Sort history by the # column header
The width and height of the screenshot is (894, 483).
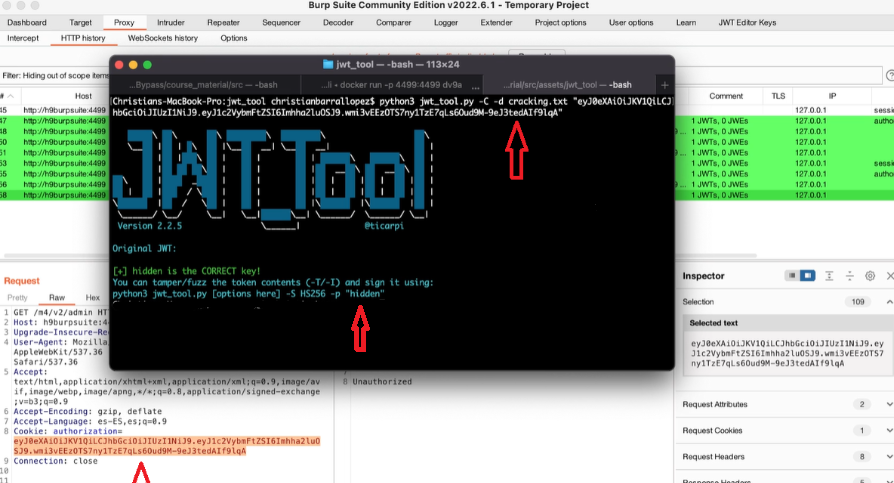point(7,96)
